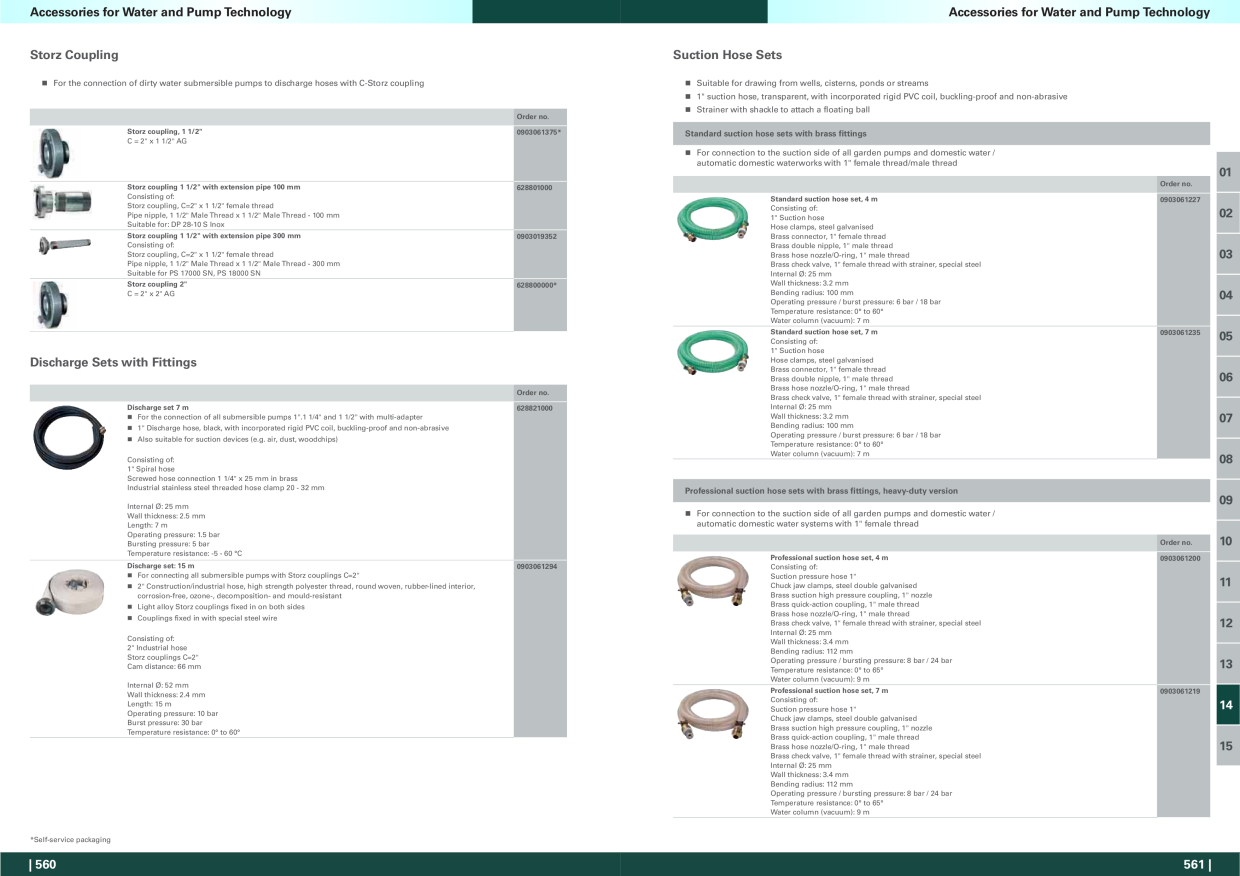The height and width of the screenshot is (876, 1240).
Task: Open chapter tab 06
Action: click(x=1227, y=377)
